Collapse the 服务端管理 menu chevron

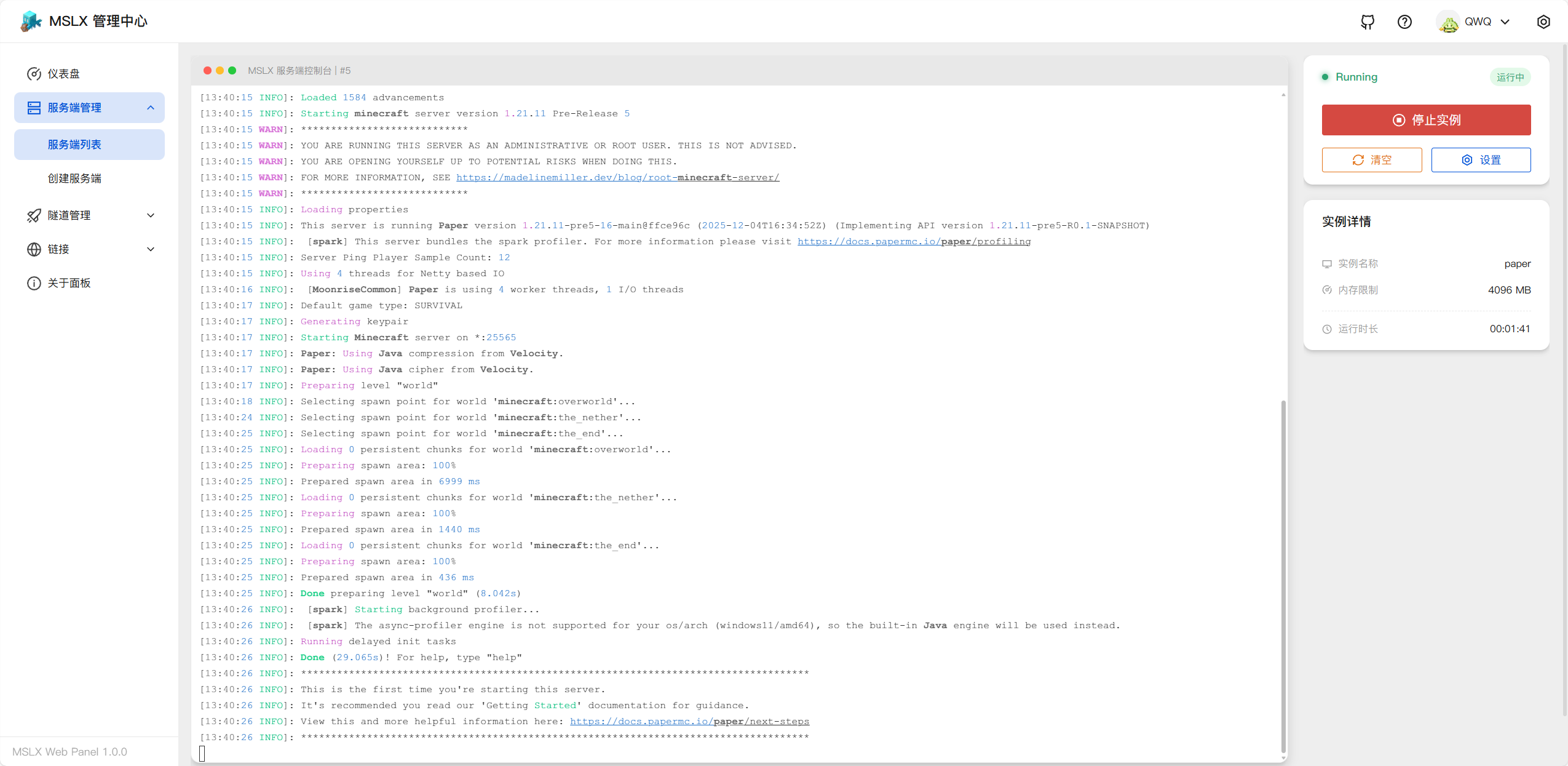click(x=151, y=108)
